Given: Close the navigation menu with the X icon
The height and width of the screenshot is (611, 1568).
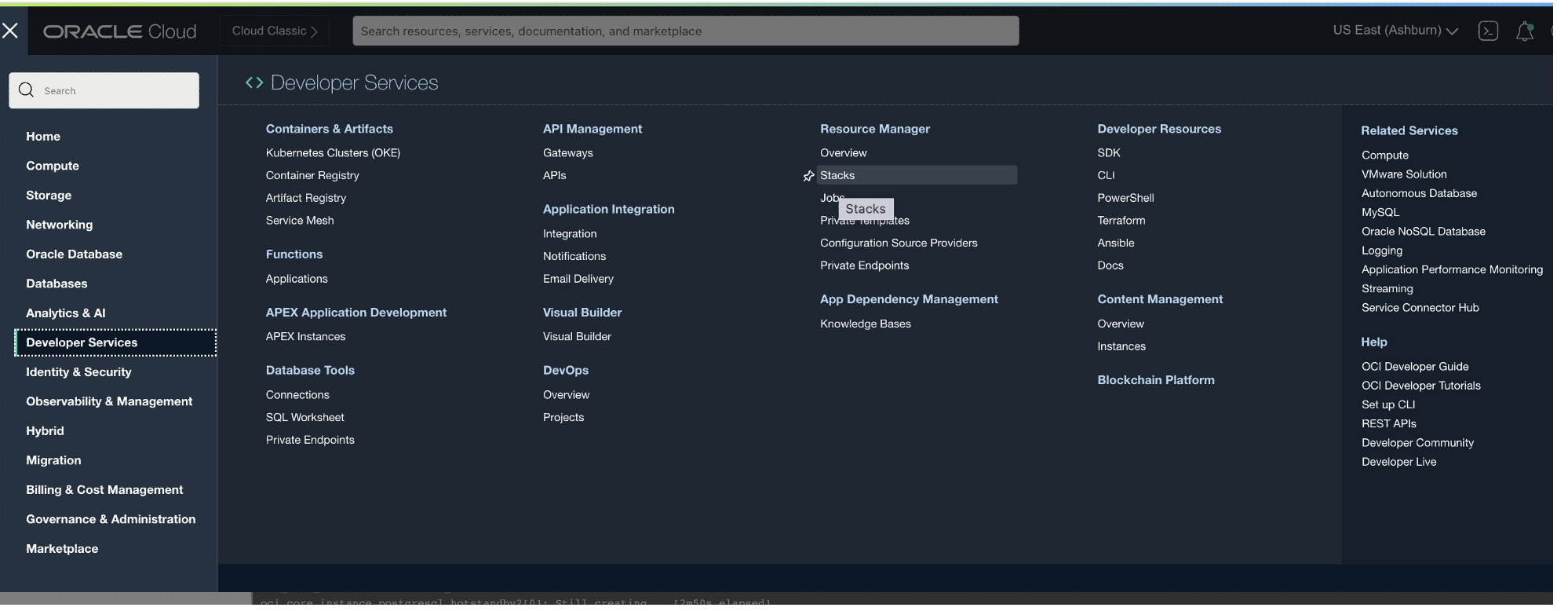Looking at the screenshot, I should (x=10, y=31).
